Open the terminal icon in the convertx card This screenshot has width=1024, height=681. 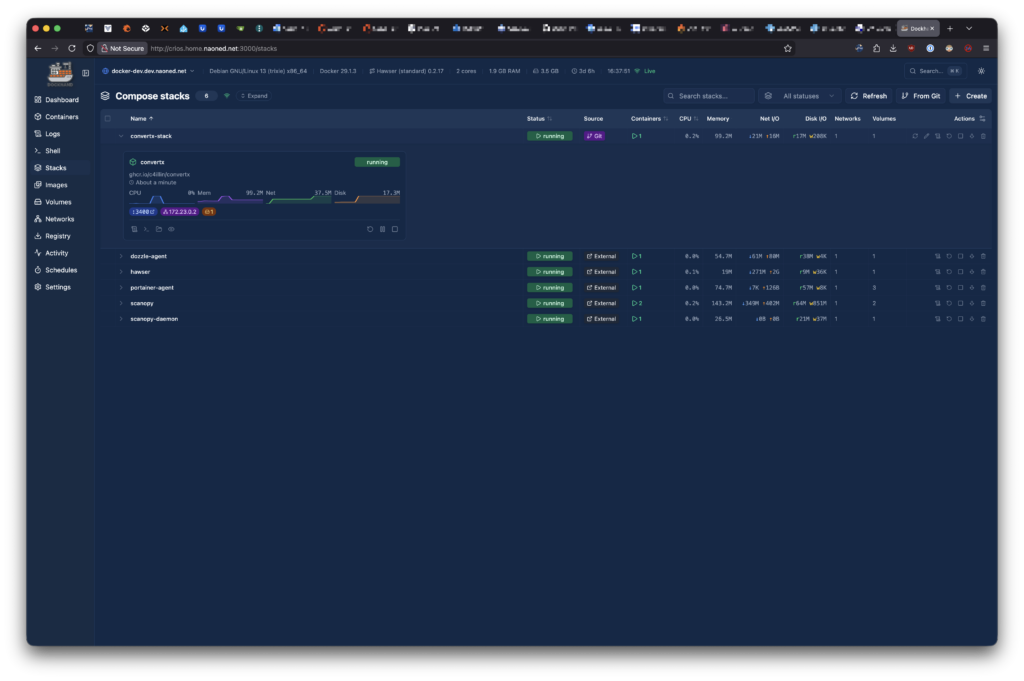146,229
